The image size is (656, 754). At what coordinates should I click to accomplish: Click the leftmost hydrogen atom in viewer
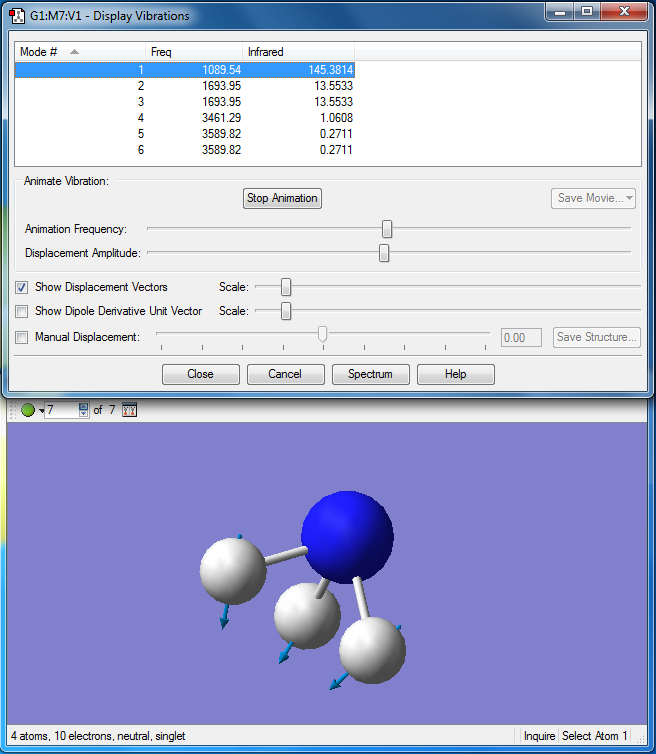pyautogui.click(x=233, y=571)
